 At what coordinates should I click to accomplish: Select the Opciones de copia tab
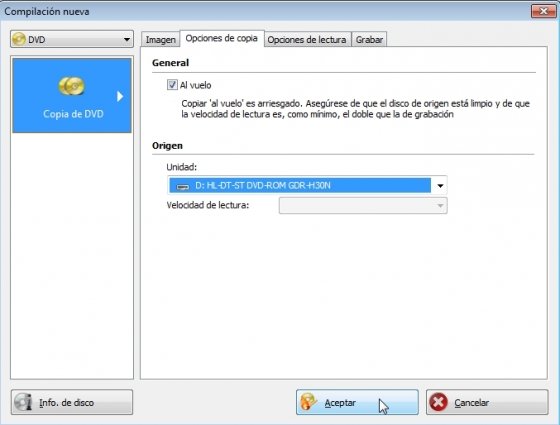pos(222,38)
